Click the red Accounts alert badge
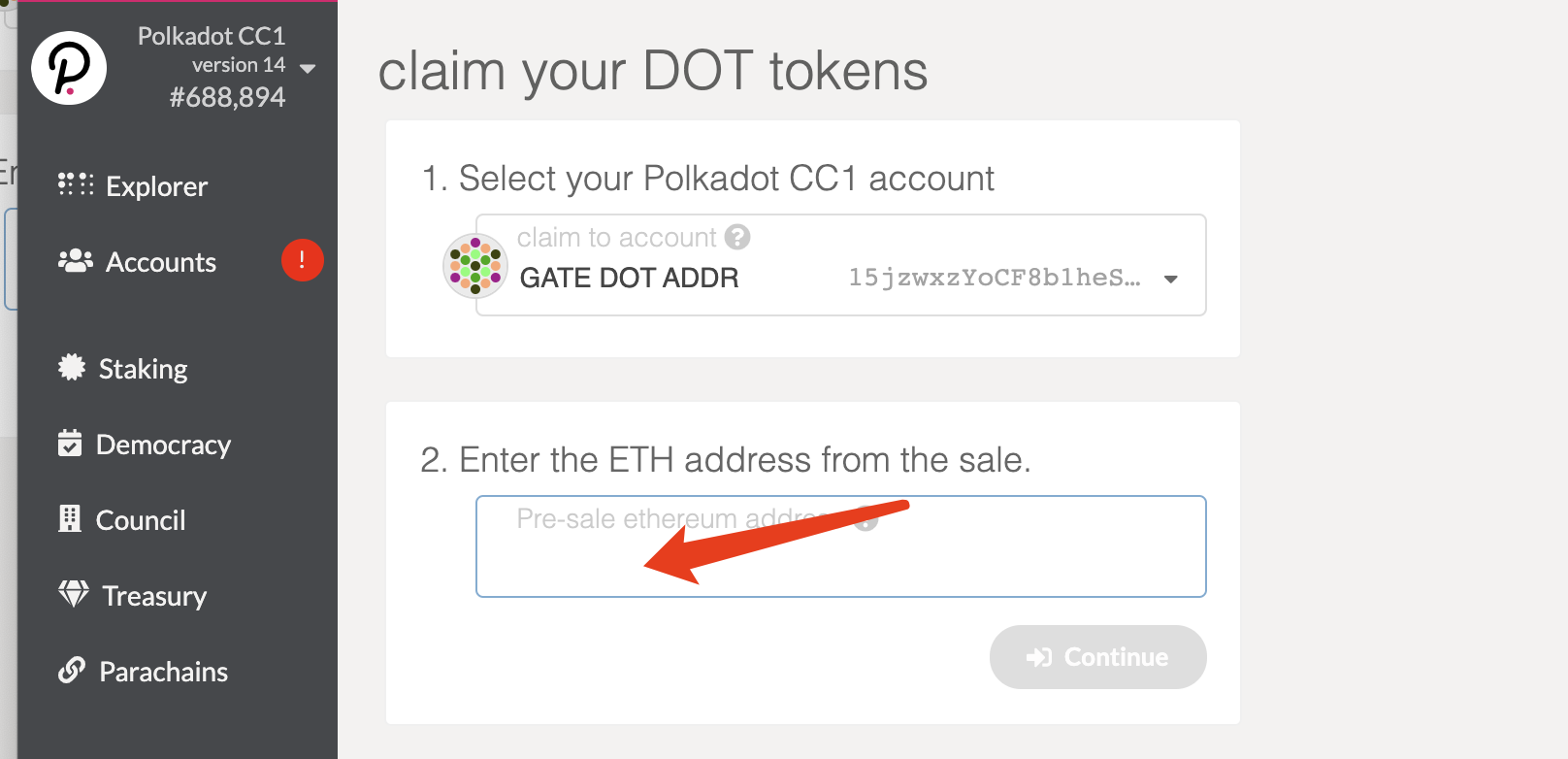 303,260
